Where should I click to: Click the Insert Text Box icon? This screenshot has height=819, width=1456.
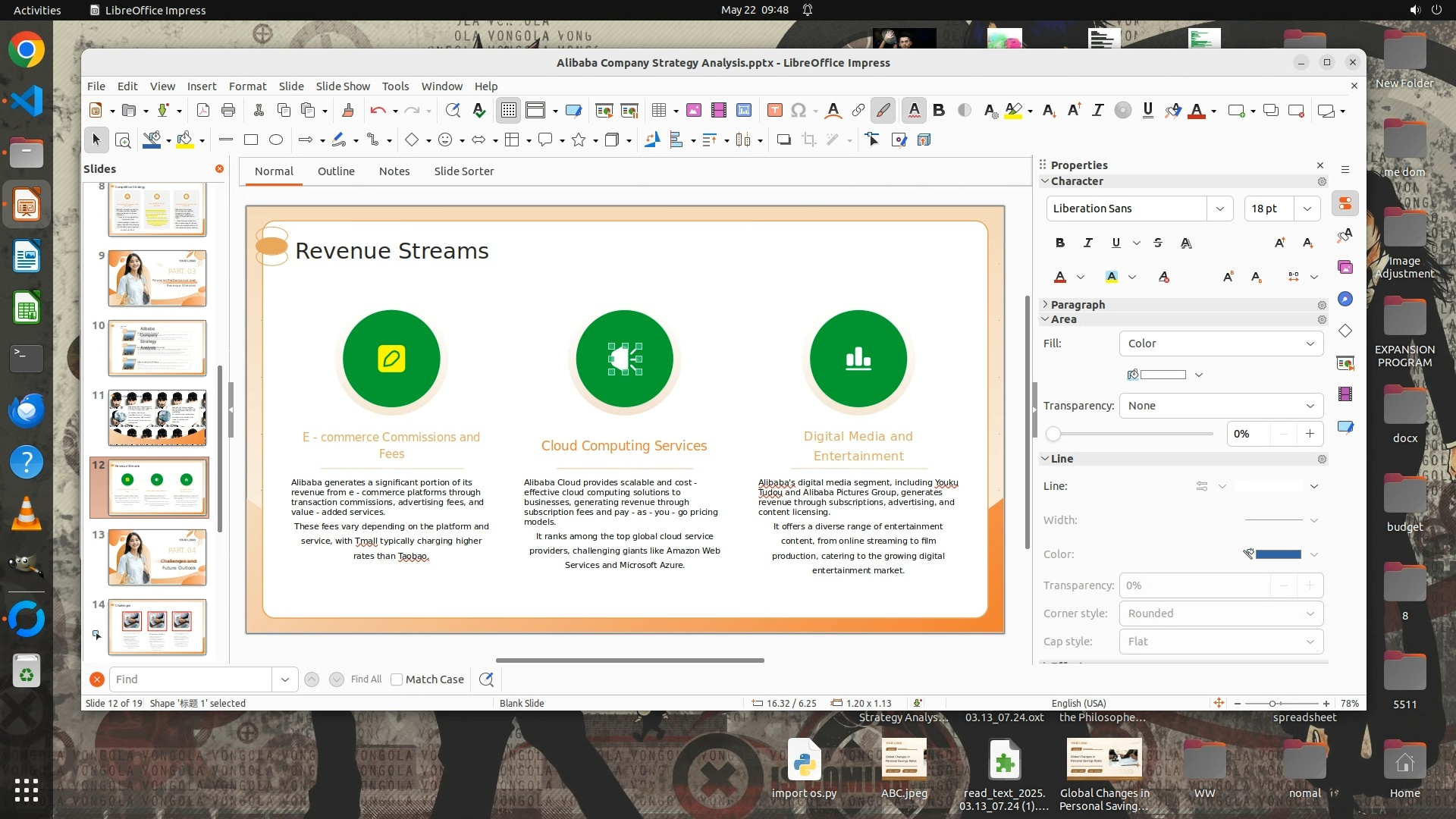(x=774, y=111)
